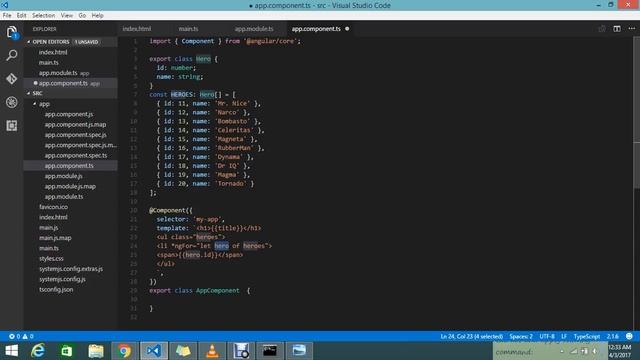
Task: Change language mode from TypeScript
Action: [587, 336]
